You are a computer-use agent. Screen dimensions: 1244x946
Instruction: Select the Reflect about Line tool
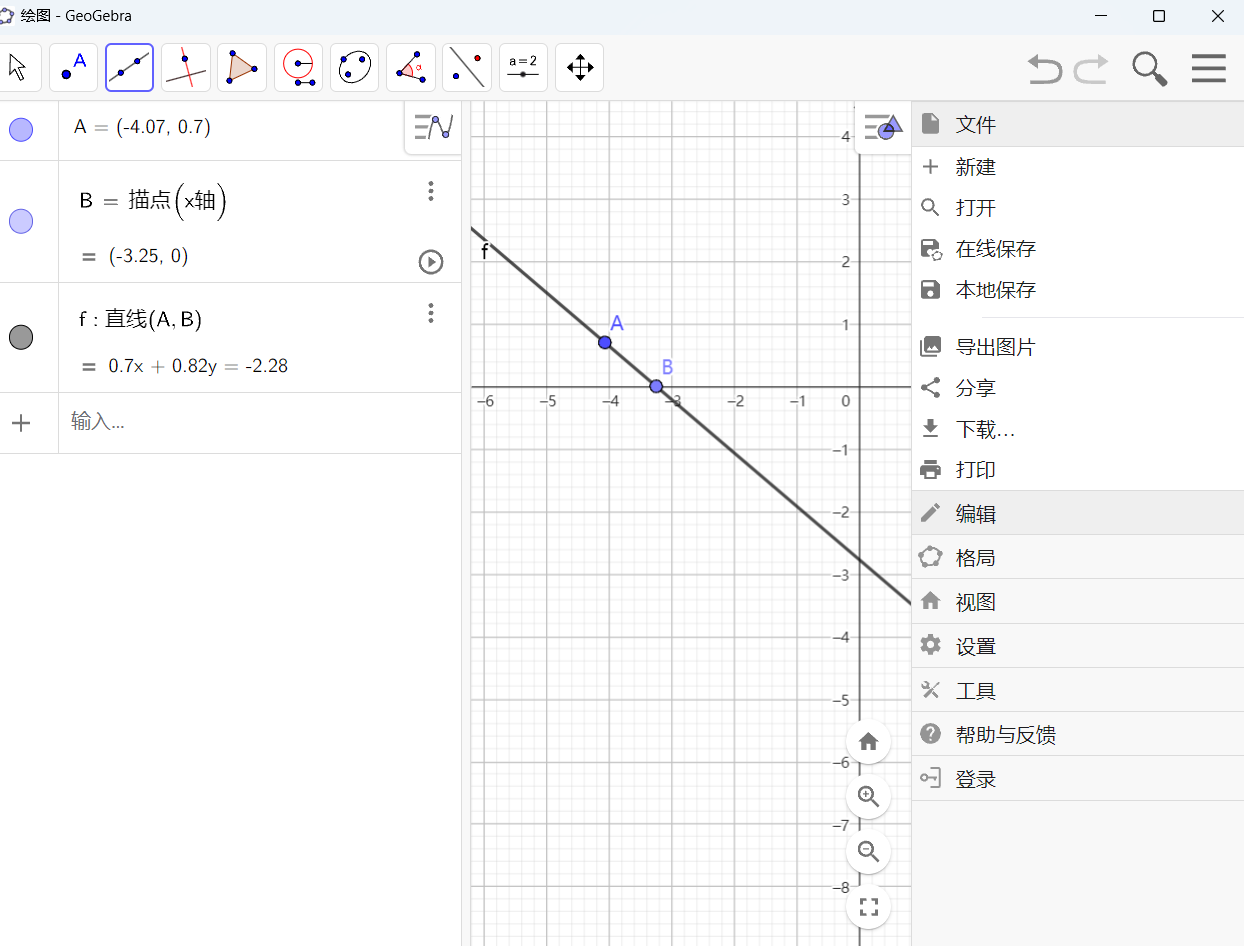[467, 67]
